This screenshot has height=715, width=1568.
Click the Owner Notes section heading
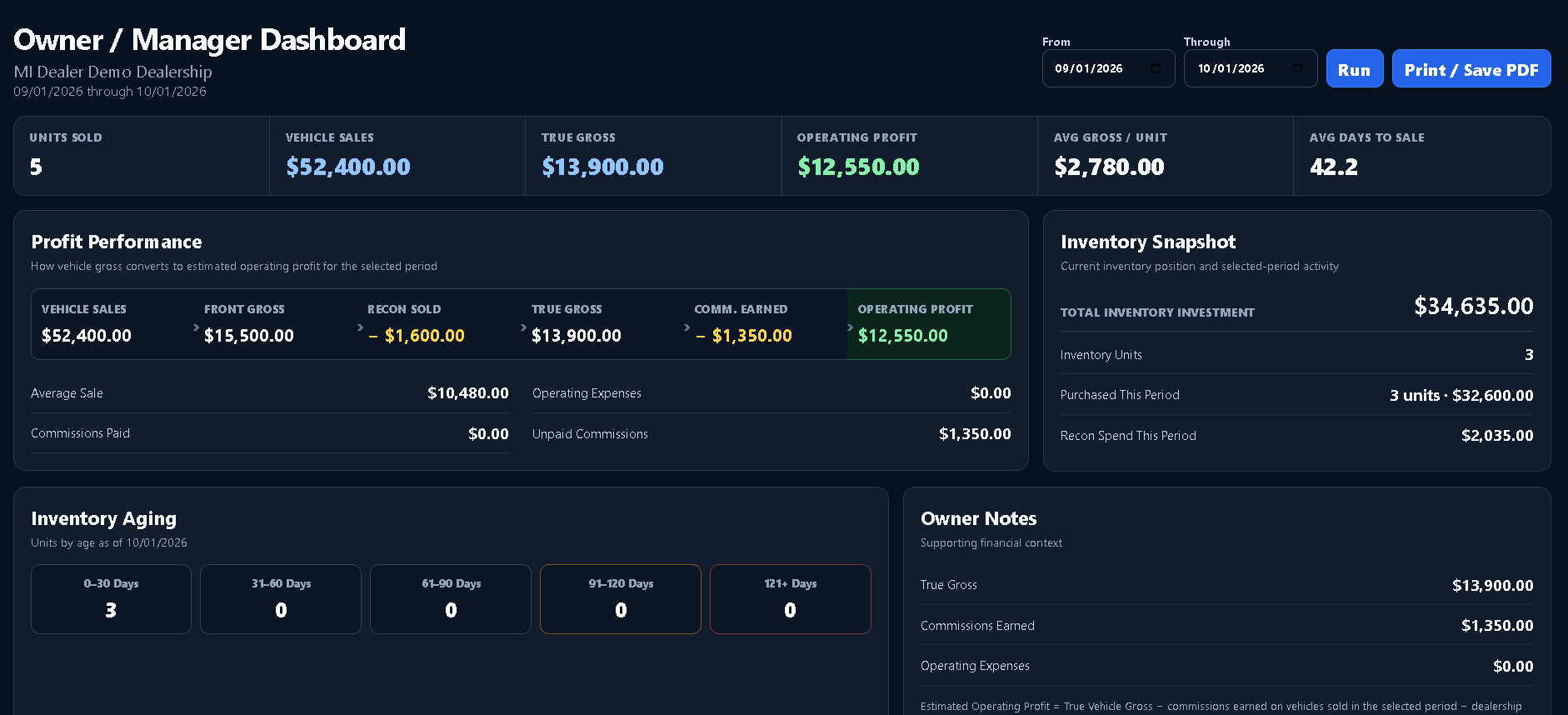pyautogui.click(x=979, y=518)
